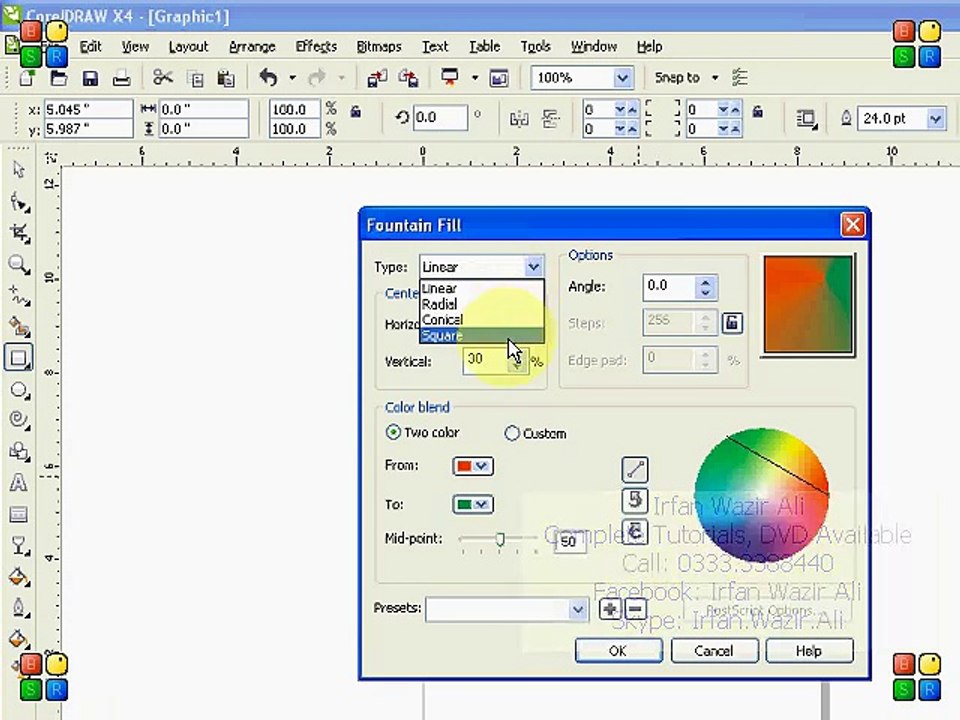Close the Fountain Fill dialog

pyautogui.click(x=852, y=225)
